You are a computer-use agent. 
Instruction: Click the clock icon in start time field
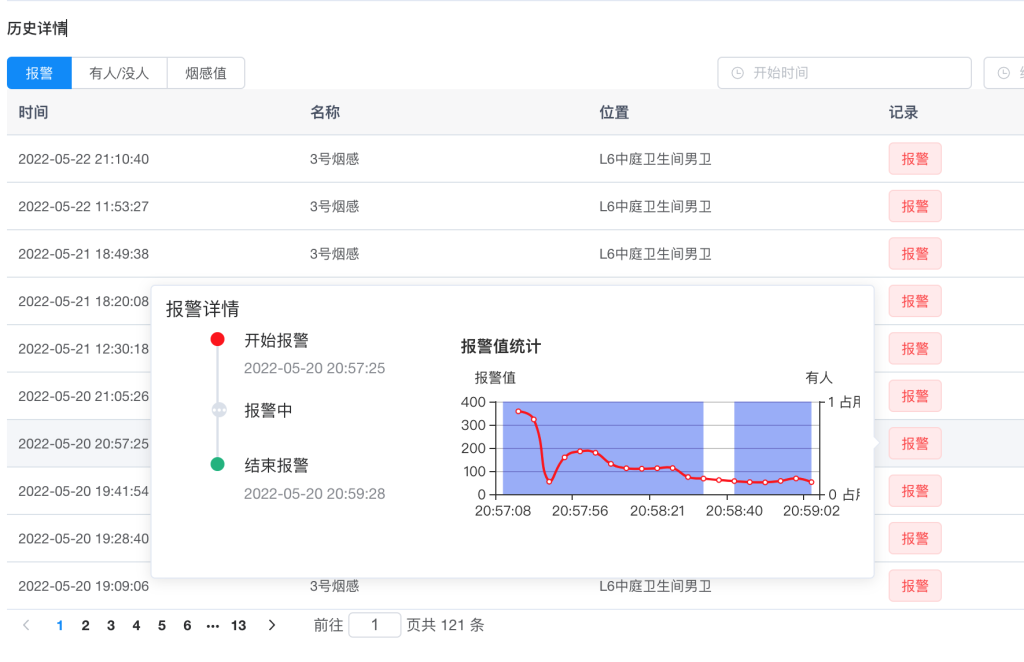click(738, 73)
